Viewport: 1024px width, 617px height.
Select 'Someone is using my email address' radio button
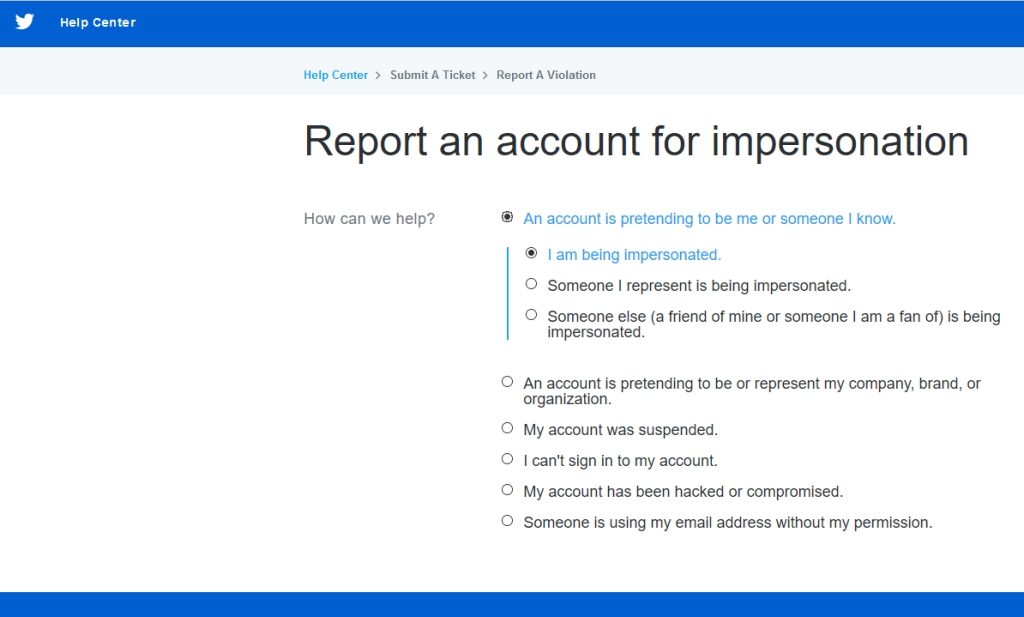click(507, 521)
